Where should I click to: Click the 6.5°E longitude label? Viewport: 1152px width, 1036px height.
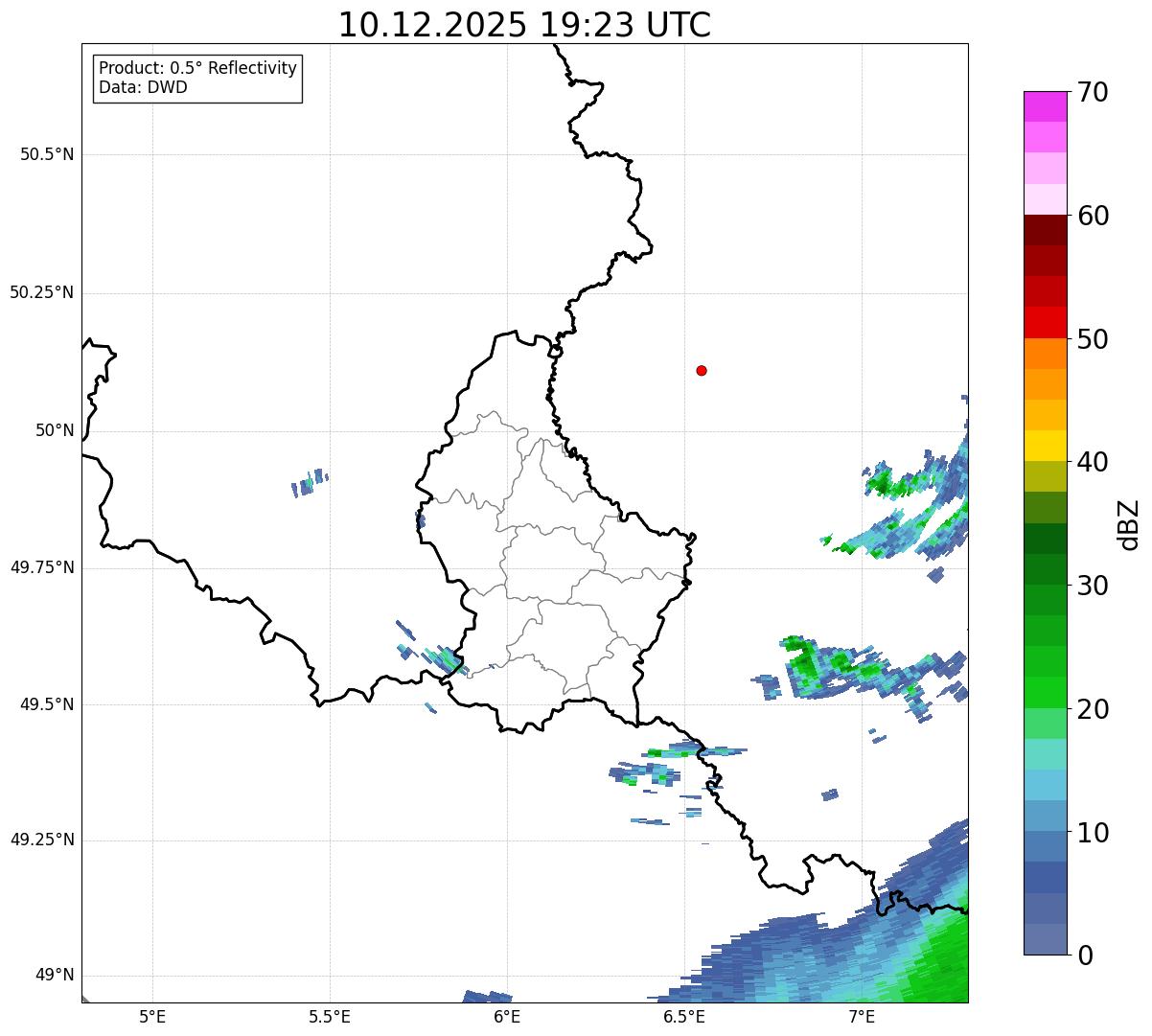[x=684, y=1016]
